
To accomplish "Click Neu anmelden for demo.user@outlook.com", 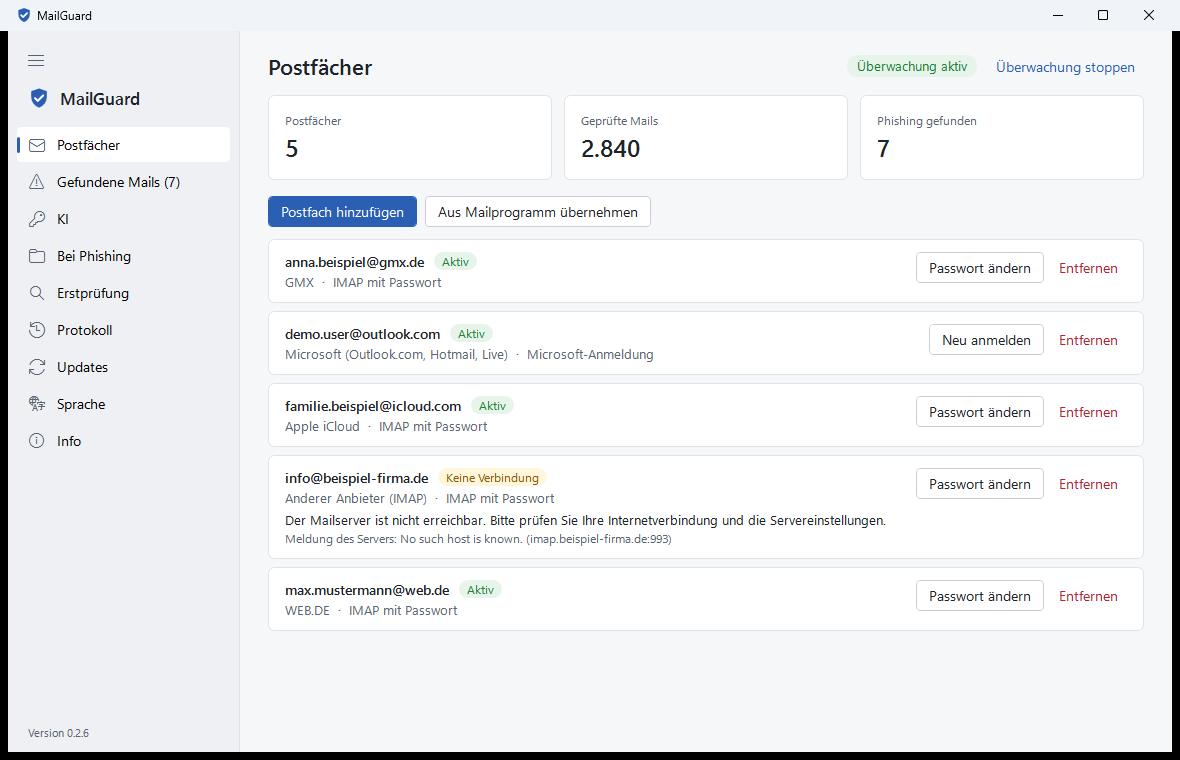I will [987, 340].
